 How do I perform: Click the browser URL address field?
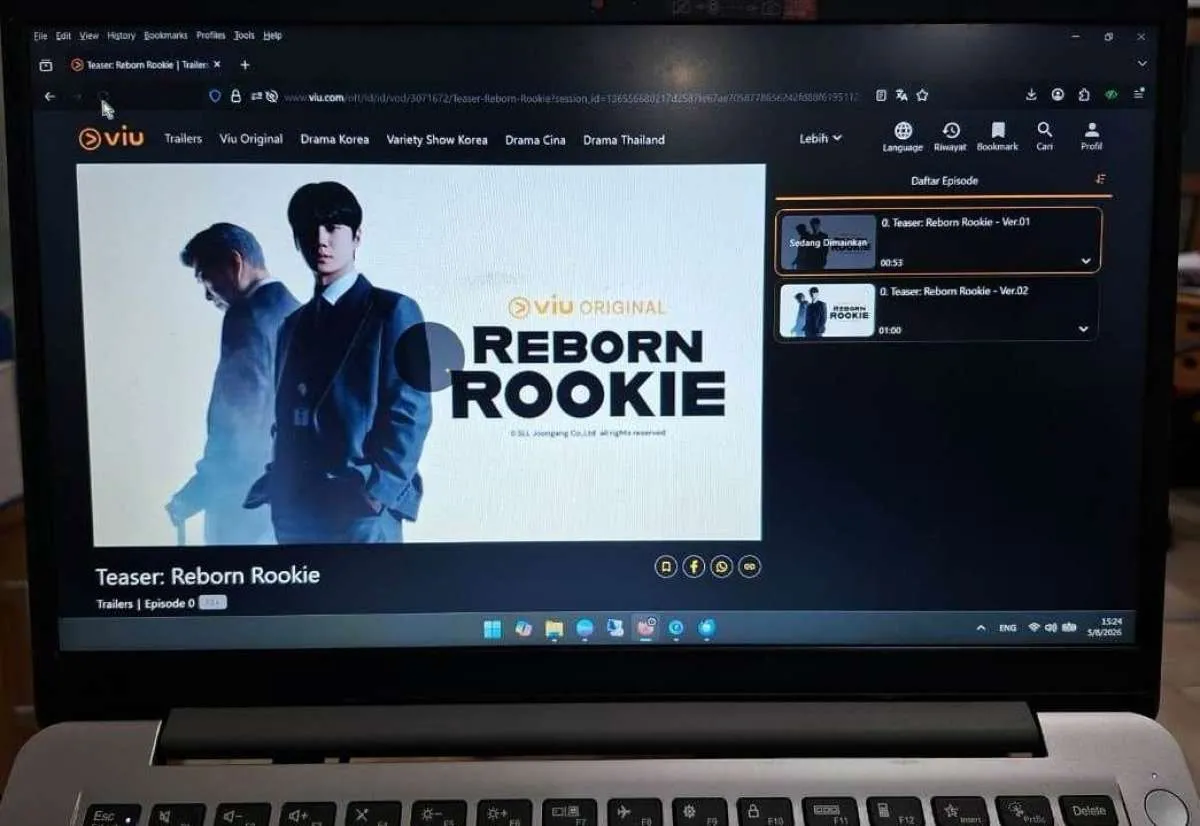coord(570,97)
